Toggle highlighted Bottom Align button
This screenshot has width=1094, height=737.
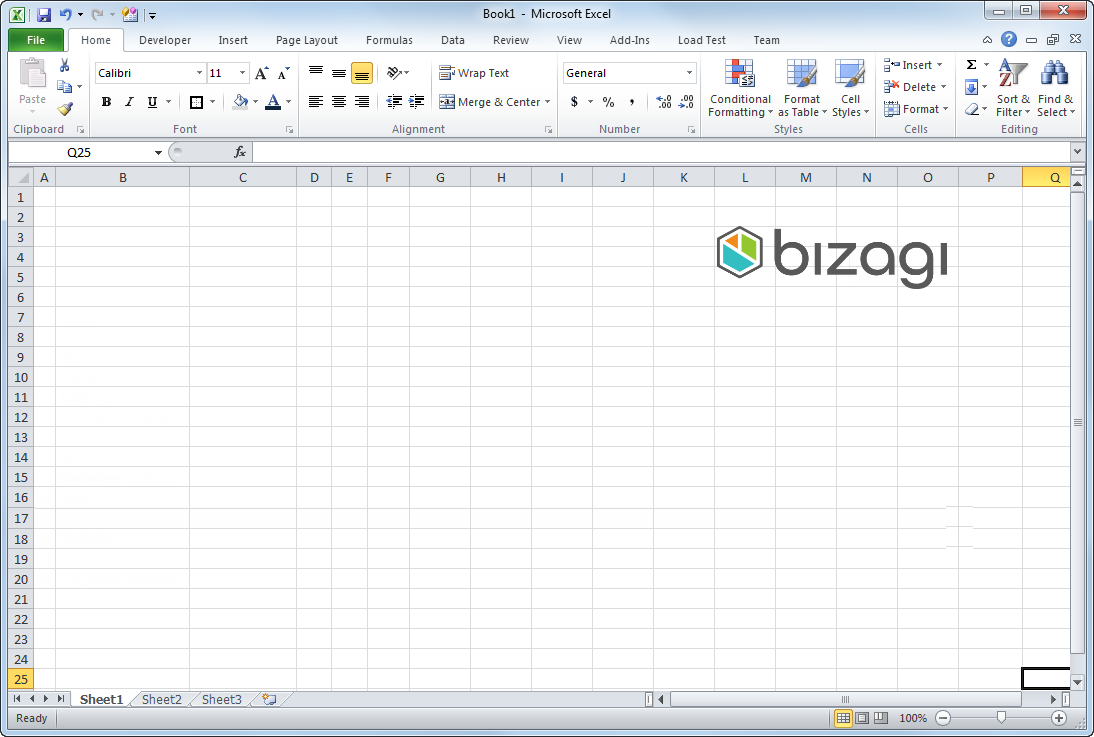pos(361,73)
